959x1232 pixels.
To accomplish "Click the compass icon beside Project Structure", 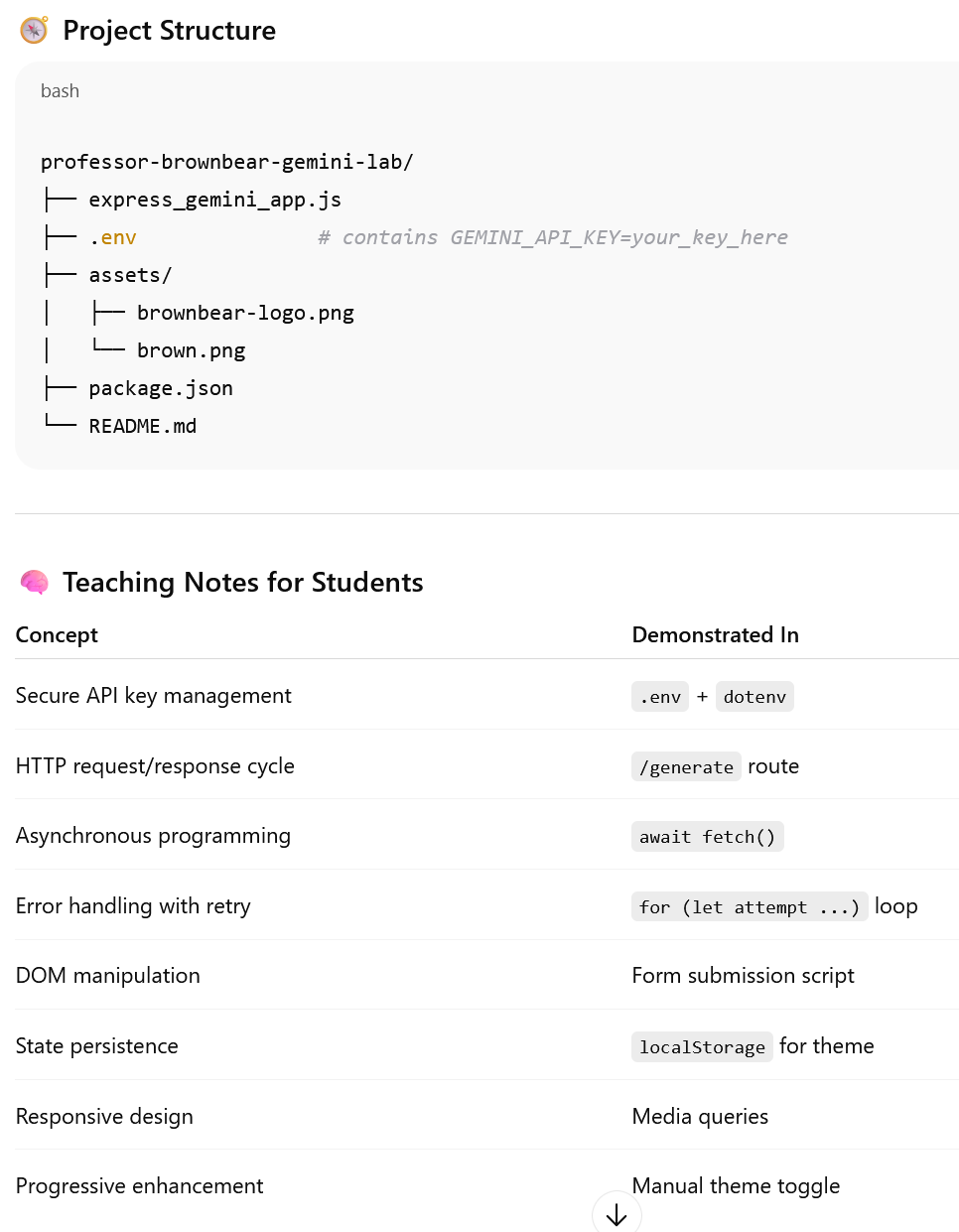I will point(34,30).
